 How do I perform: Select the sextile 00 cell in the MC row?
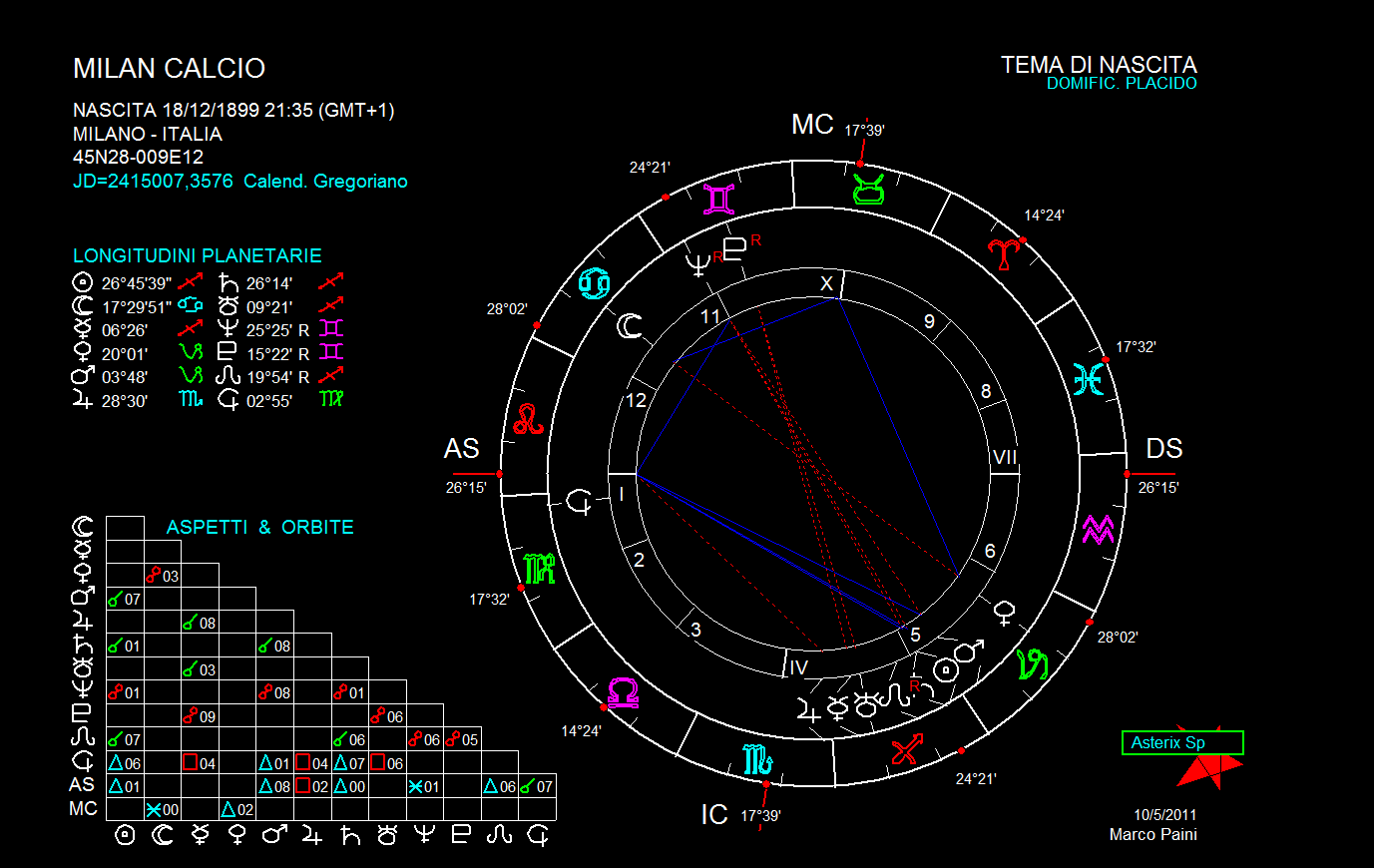[163, 809]
